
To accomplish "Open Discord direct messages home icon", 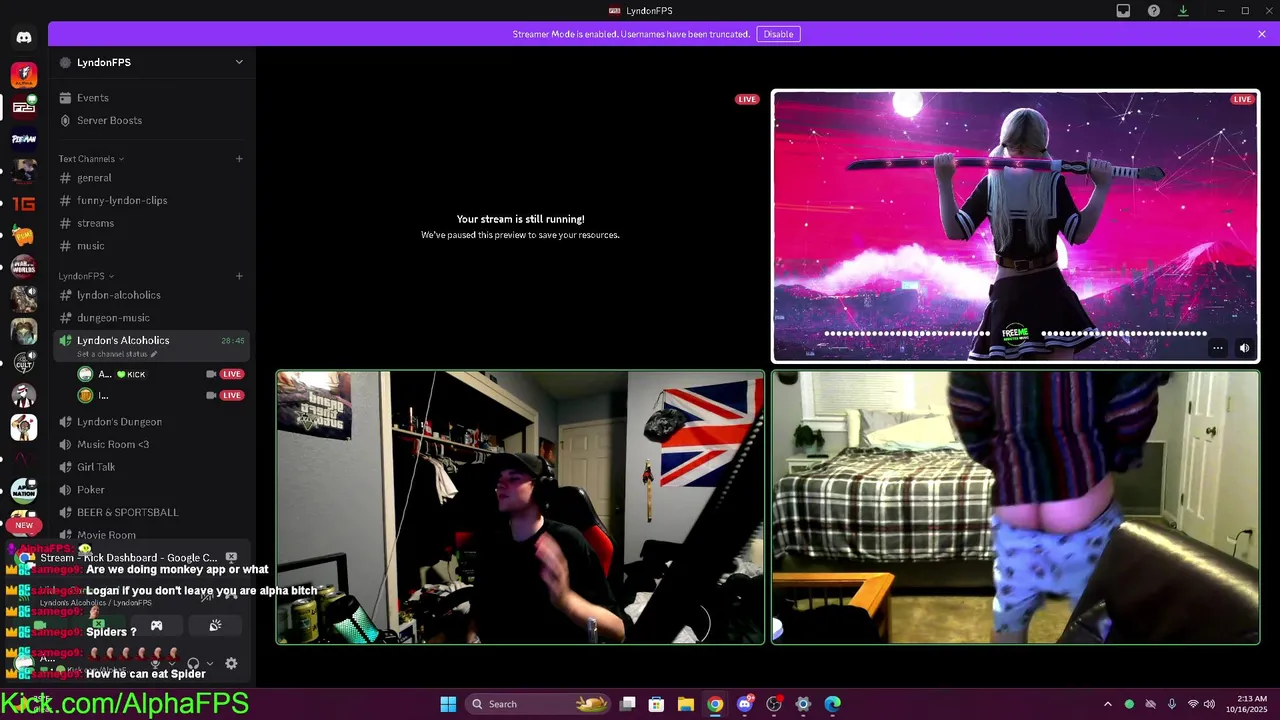I will [24, 38].
